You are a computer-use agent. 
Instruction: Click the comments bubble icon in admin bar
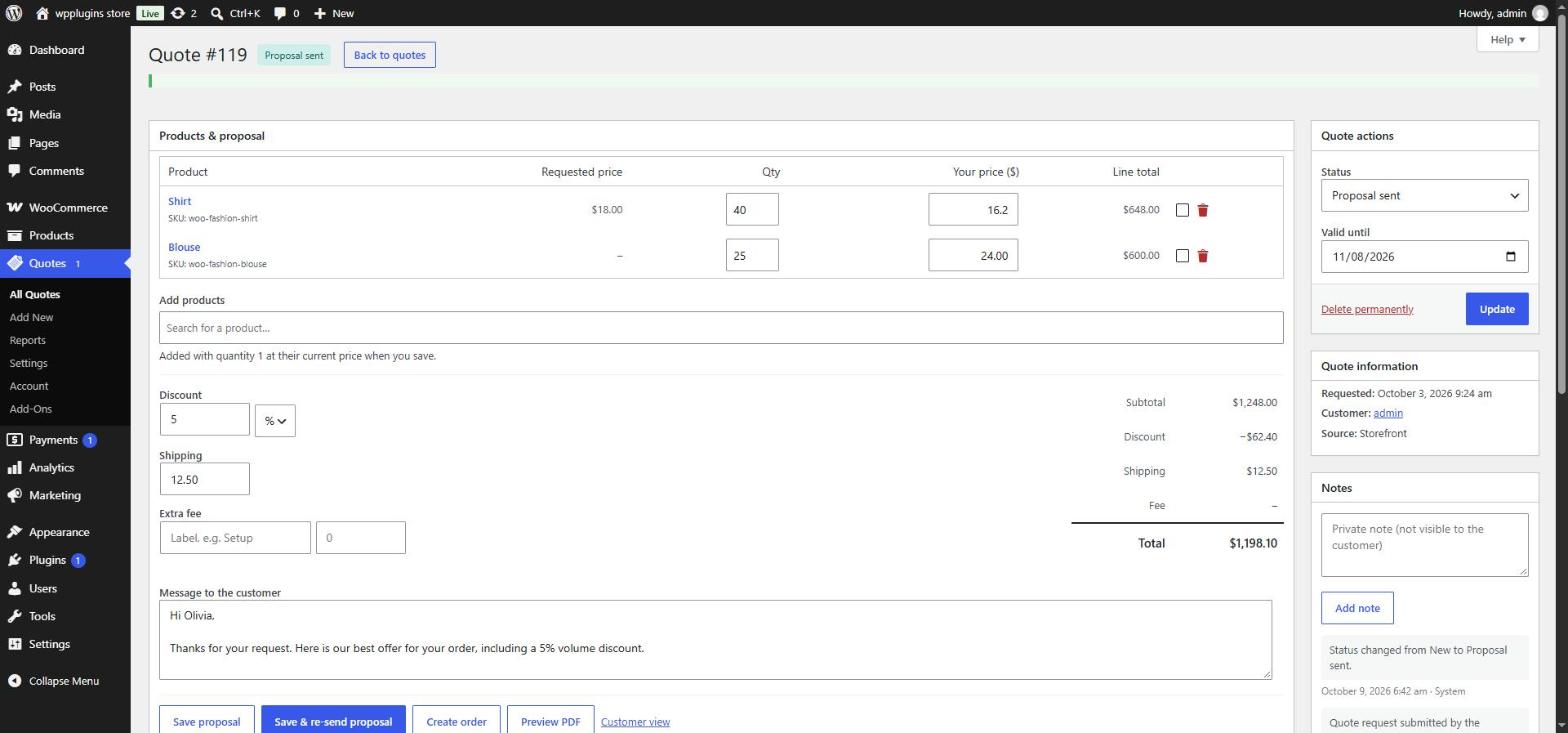(280, 13)
